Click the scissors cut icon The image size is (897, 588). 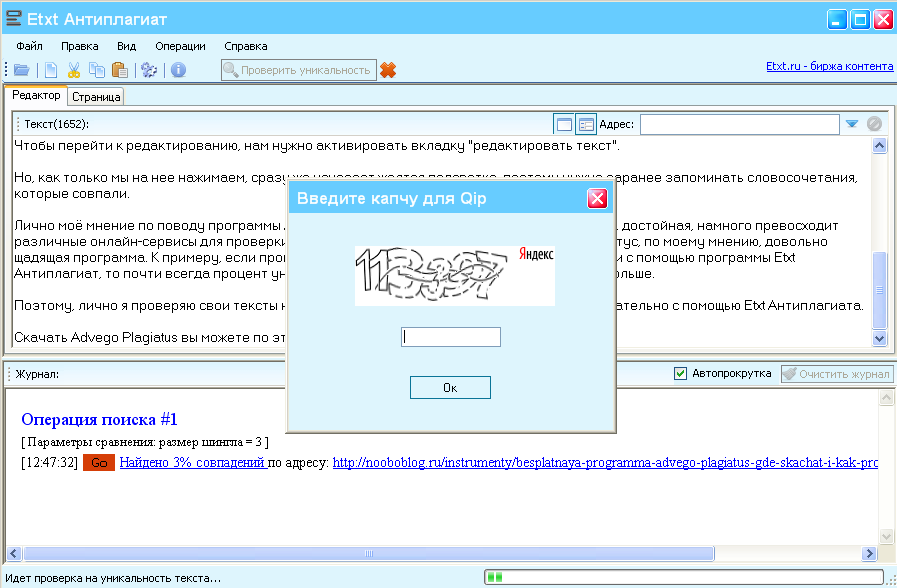coord(73,70)
